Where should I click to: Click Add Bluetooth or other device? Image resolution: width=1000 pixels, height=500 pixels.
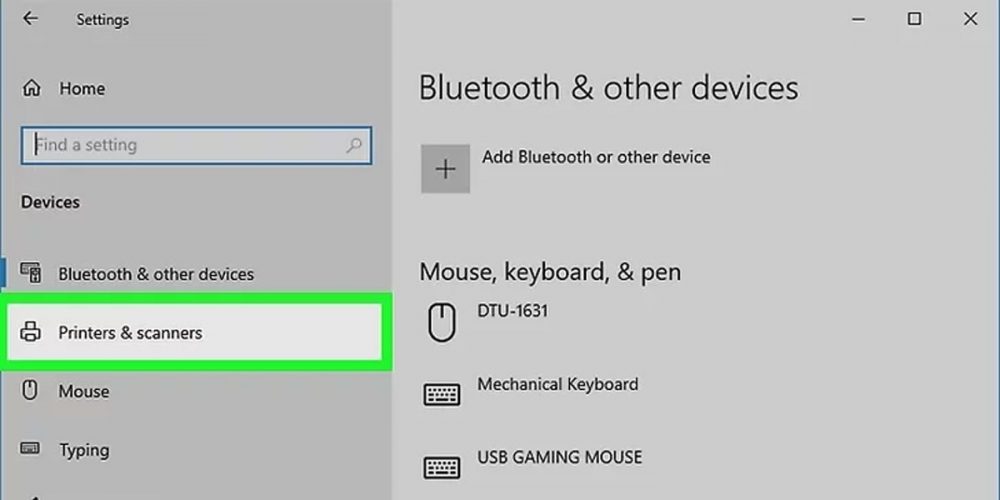(x=596, y=157)
